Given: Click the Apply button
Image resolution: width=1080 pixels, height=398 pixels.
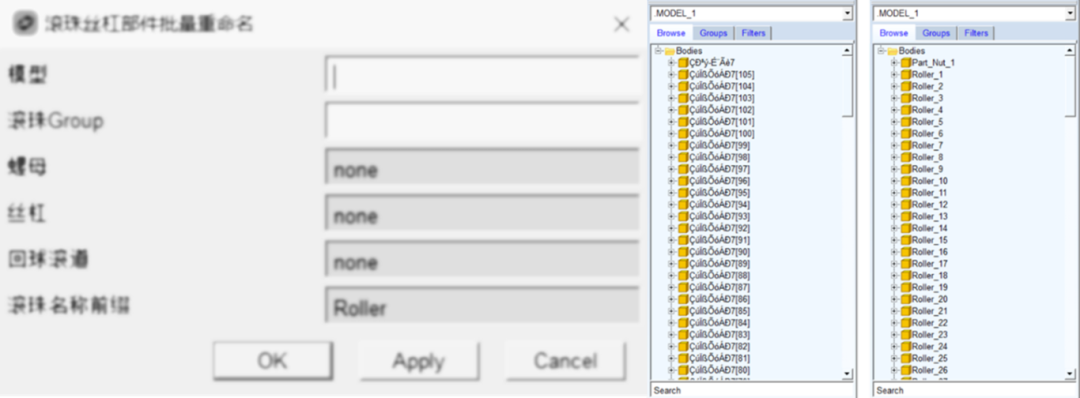Looking at the screenshot, I should [x=418, y=361].
